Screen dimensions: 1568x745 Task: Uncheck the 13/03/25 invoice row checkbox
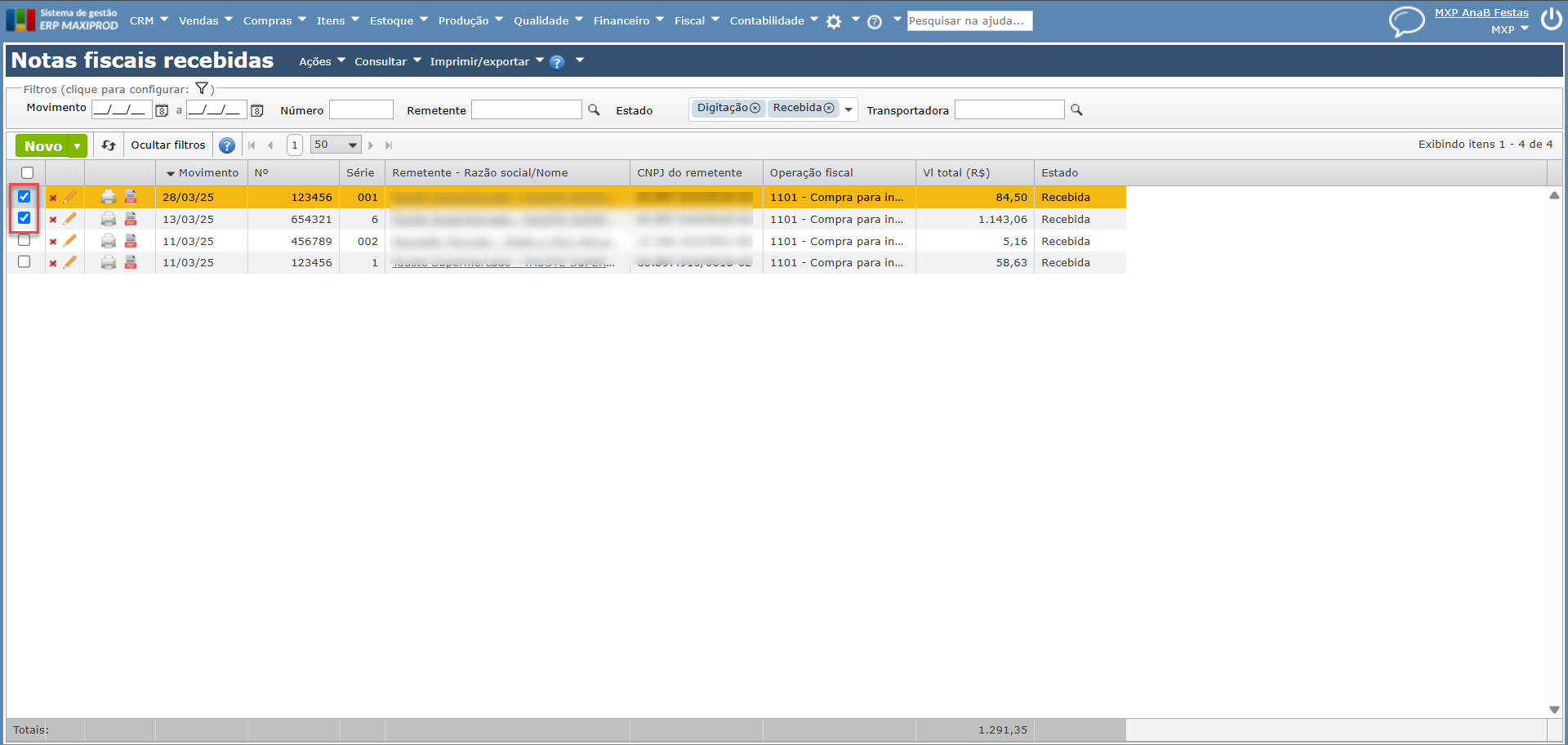point(24,218)
